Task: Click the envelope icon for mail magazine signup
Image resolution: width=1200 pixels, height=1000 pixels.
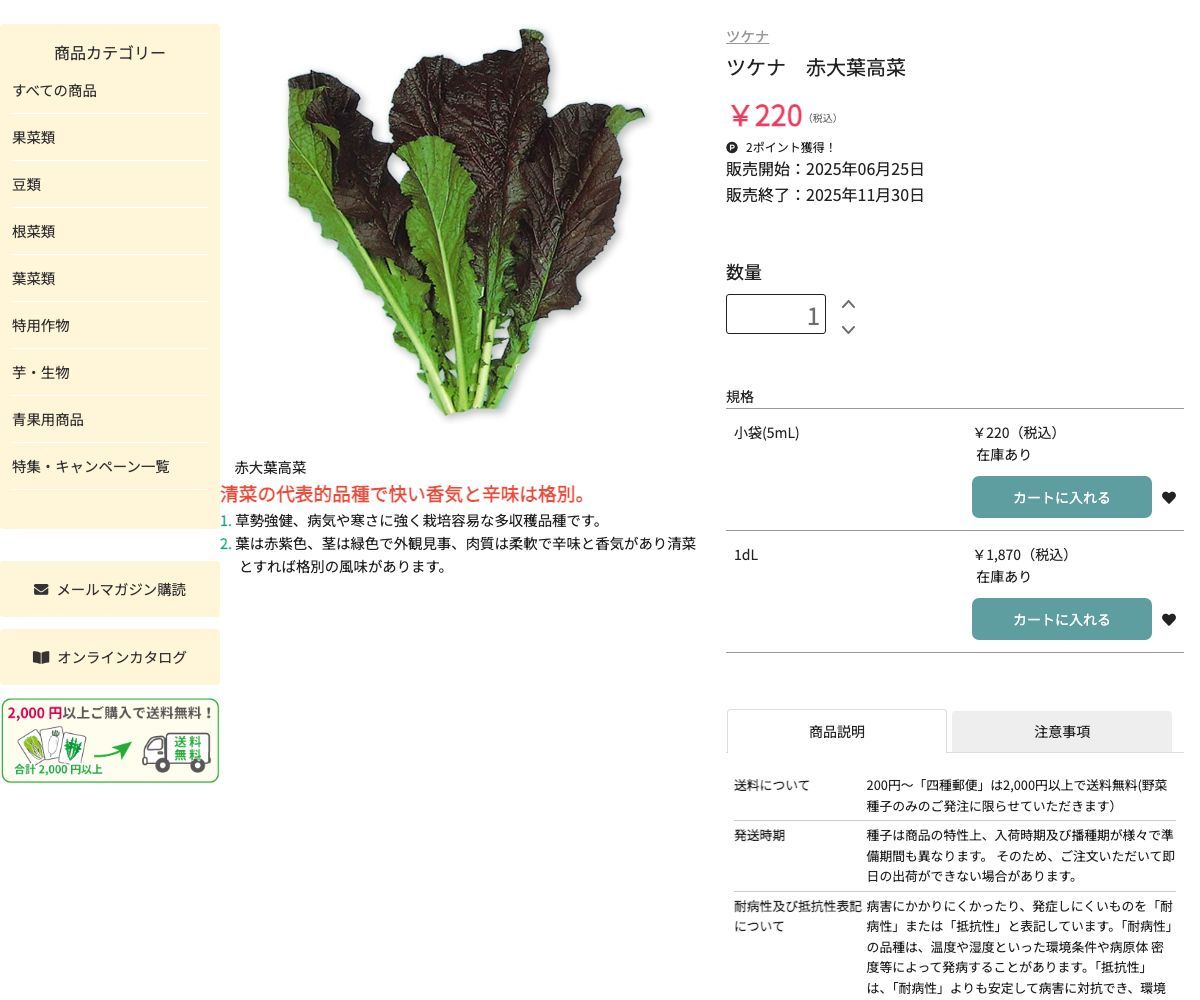Action: tap(41, 589)
